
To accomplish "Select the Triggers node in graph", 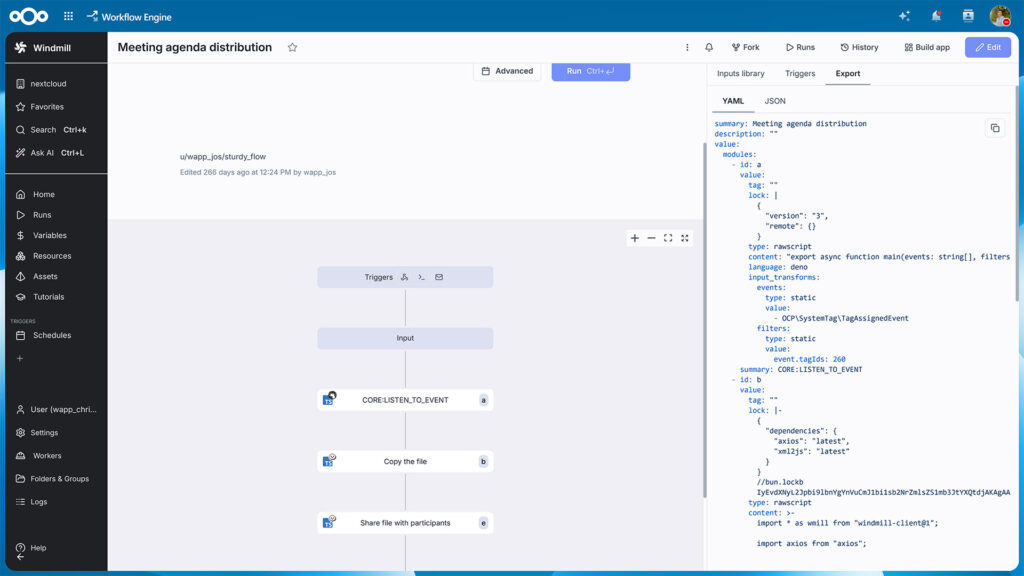I will [x=405, y=277].
